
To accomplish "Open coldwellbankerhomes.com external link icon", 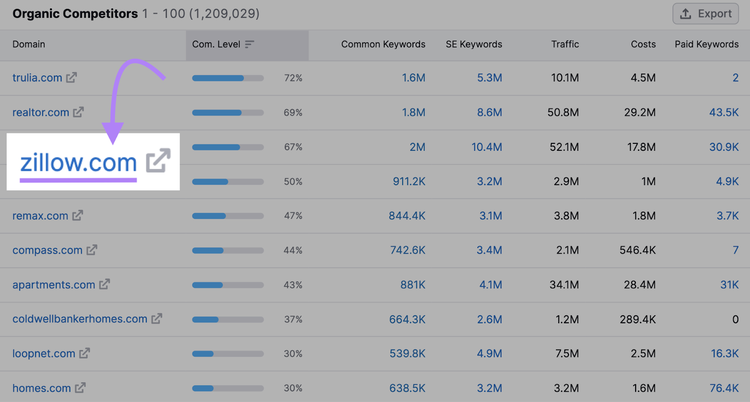I will point(157,319).
